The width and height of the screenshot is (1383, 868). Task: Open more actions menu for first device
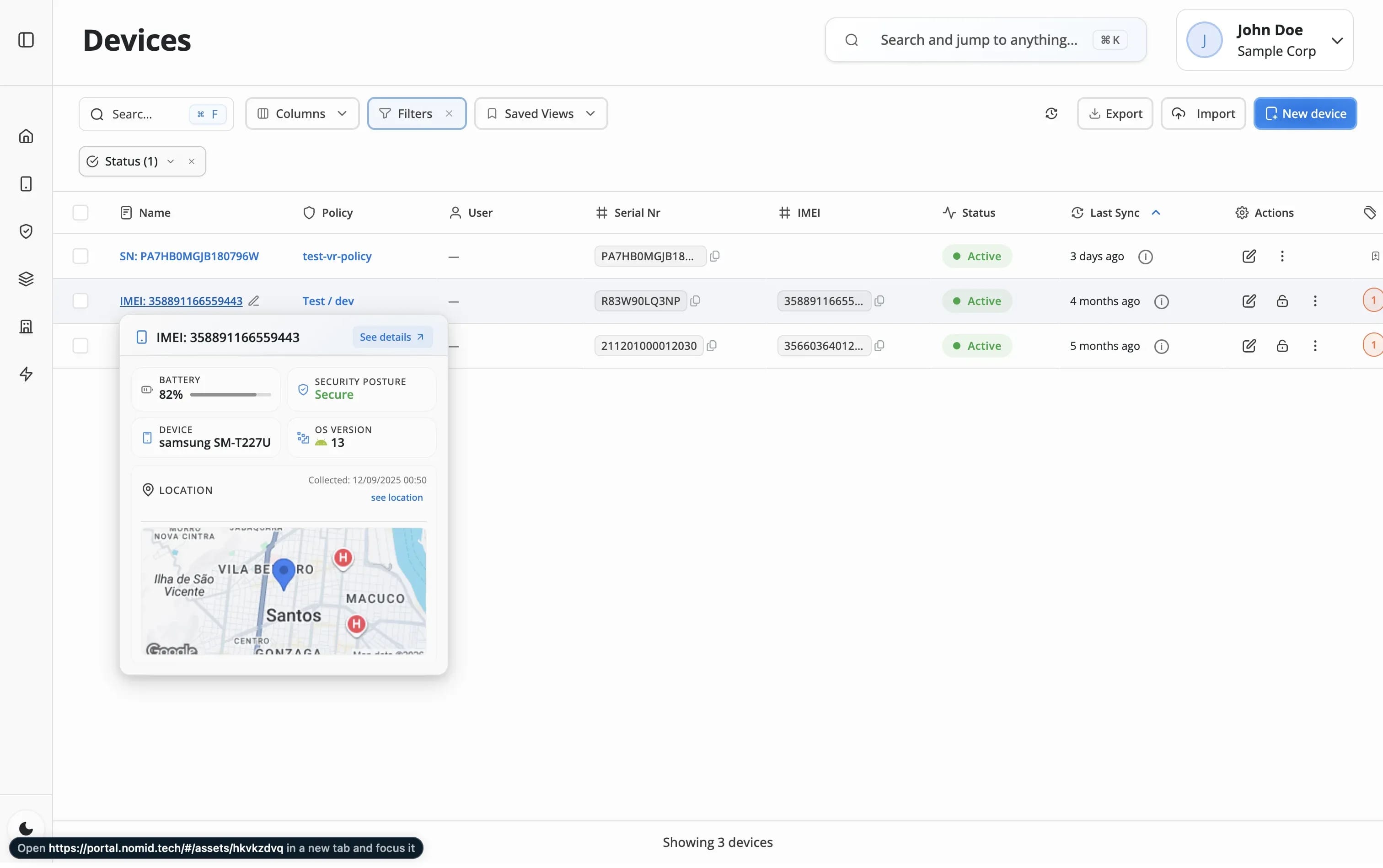[x=1282, y=256]
